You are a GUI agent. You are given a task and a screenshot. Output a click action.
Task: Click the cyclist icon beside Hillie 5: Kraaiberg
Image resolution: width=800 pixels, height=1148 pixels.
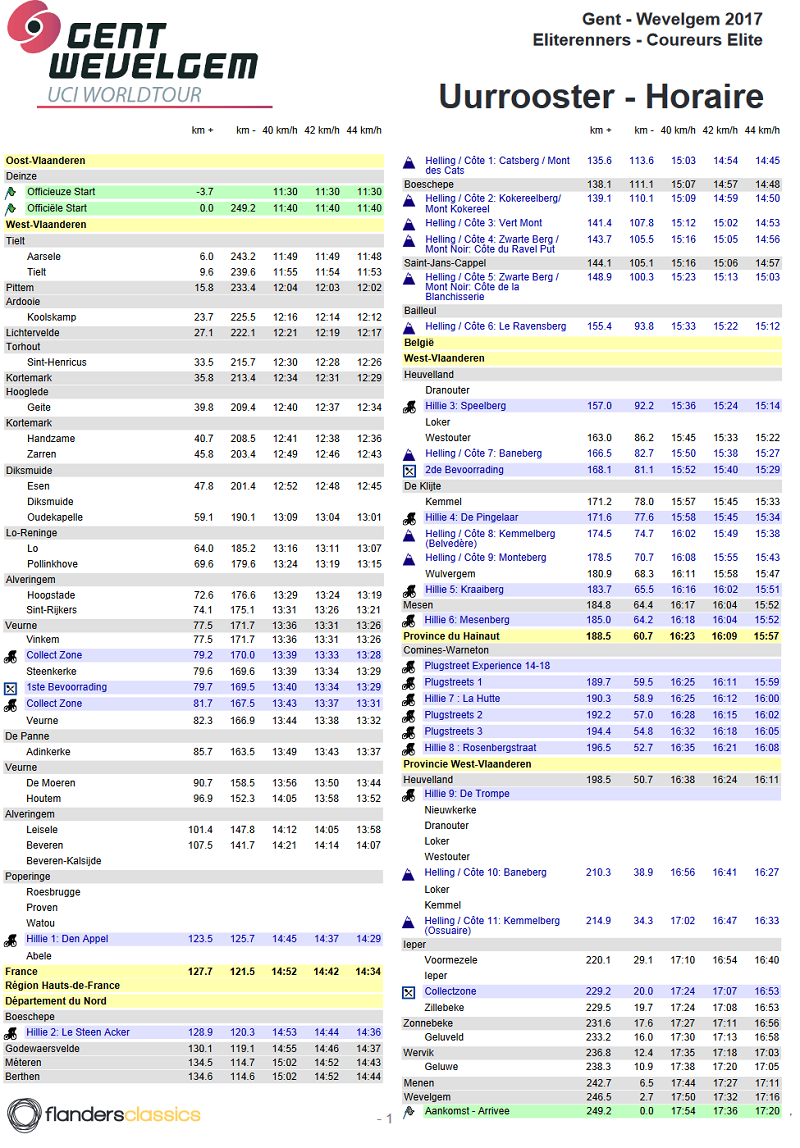tap(409, 591)
